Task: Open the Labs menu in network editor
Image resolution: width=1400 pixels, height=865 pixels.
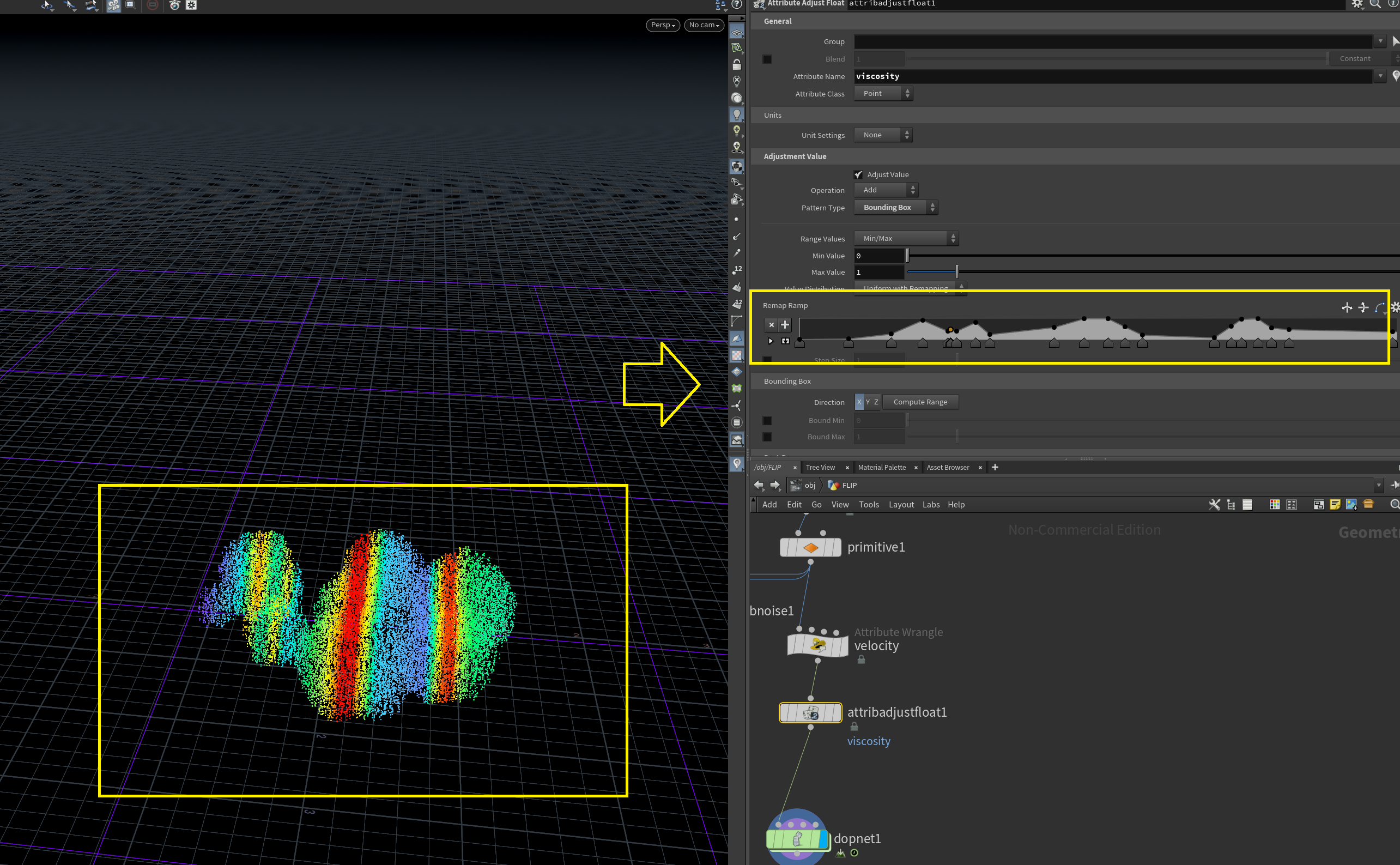Action: [930, 504]
